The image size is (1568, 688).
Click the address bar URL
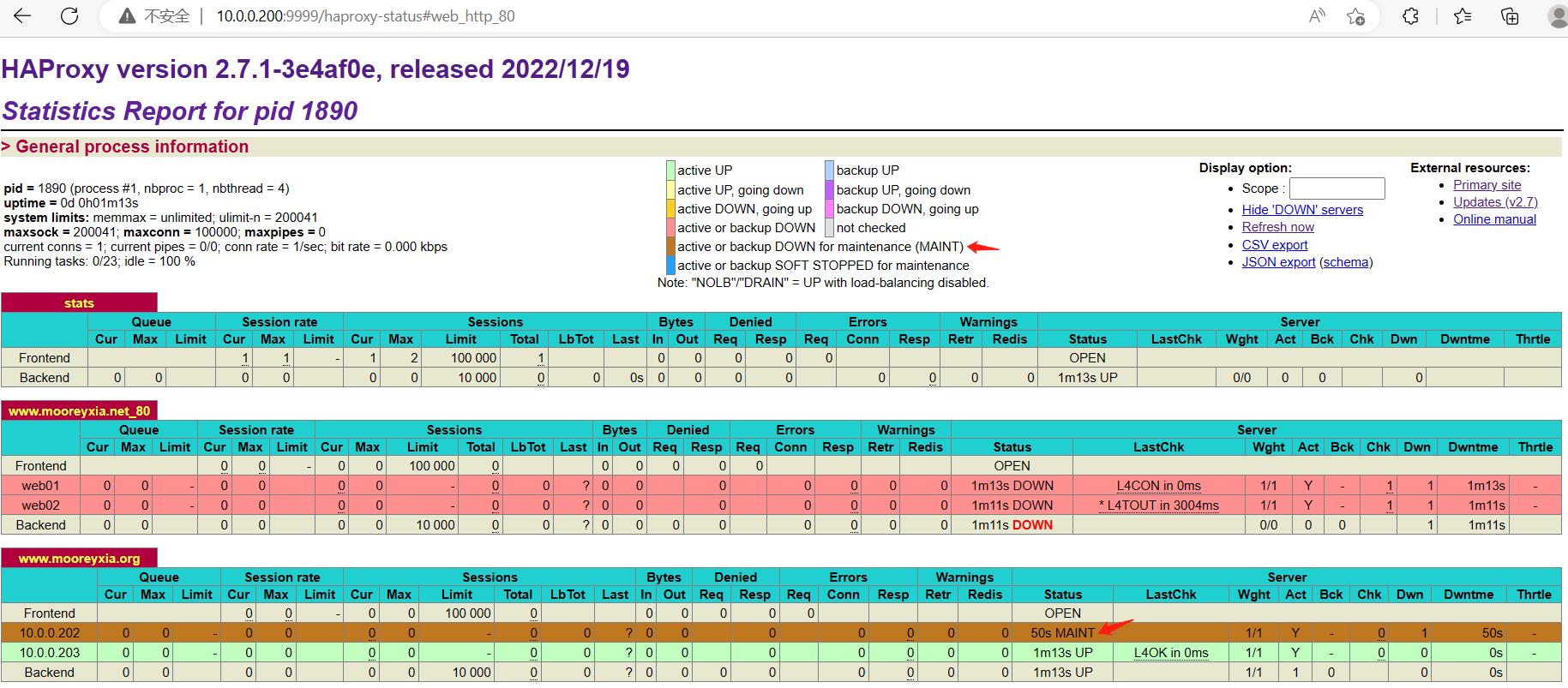tap(365, 16)
